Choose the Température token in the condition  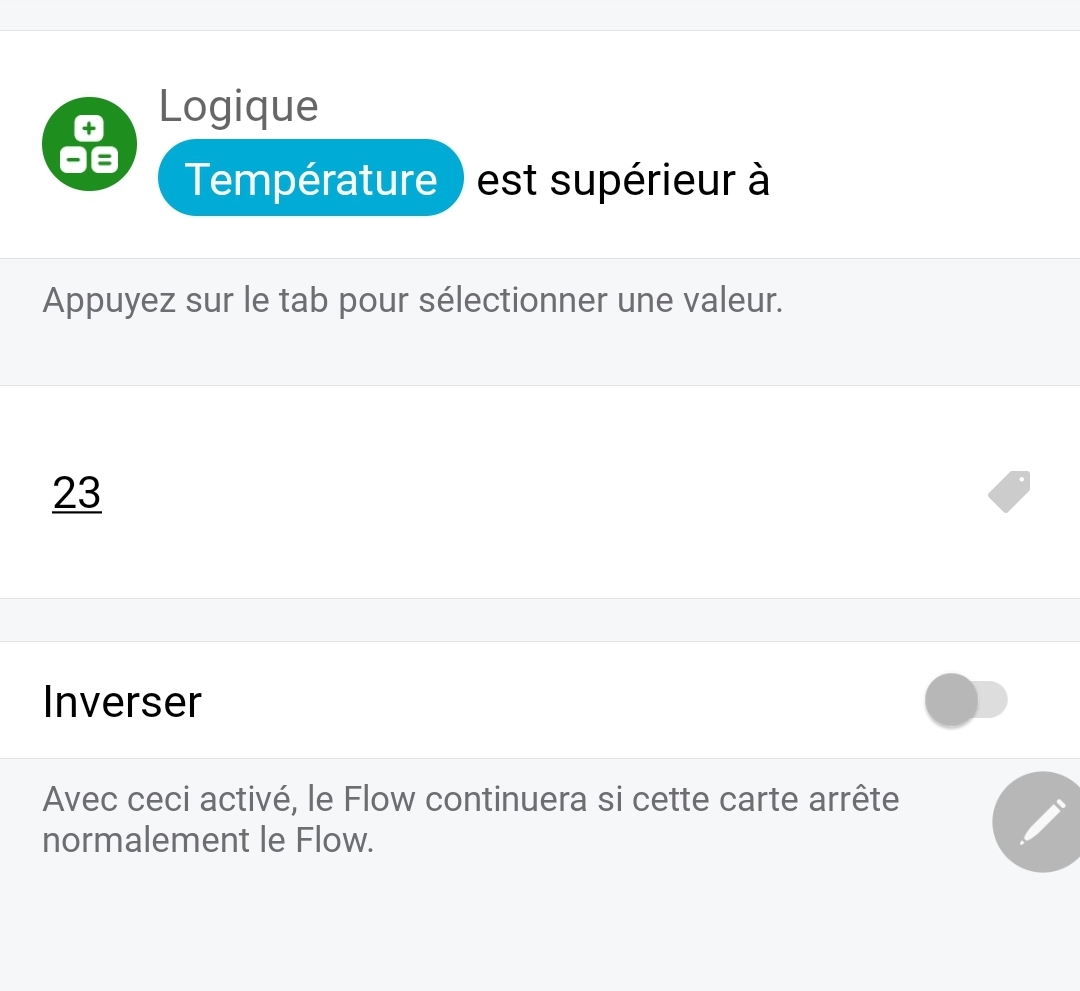[311, 179]
